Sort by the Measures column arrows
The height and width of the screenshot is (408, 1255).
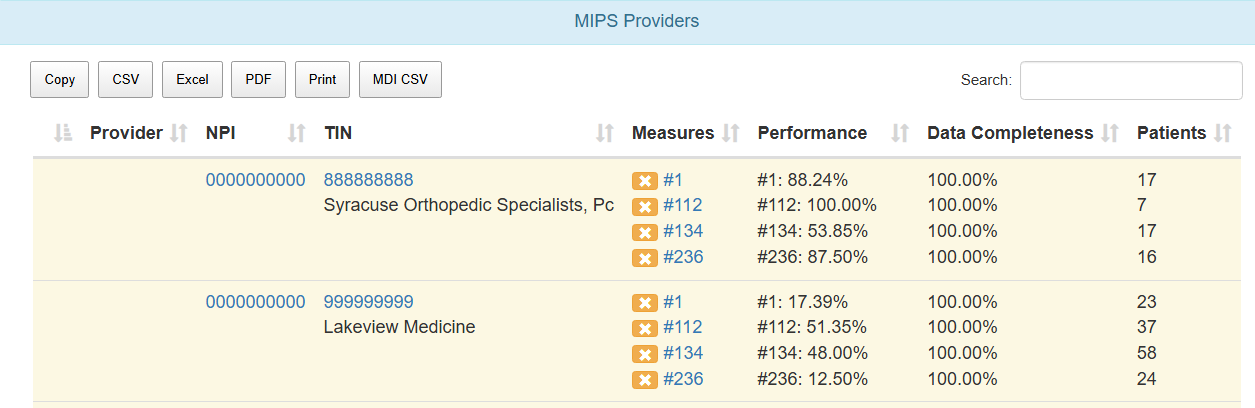pos(730,133)
